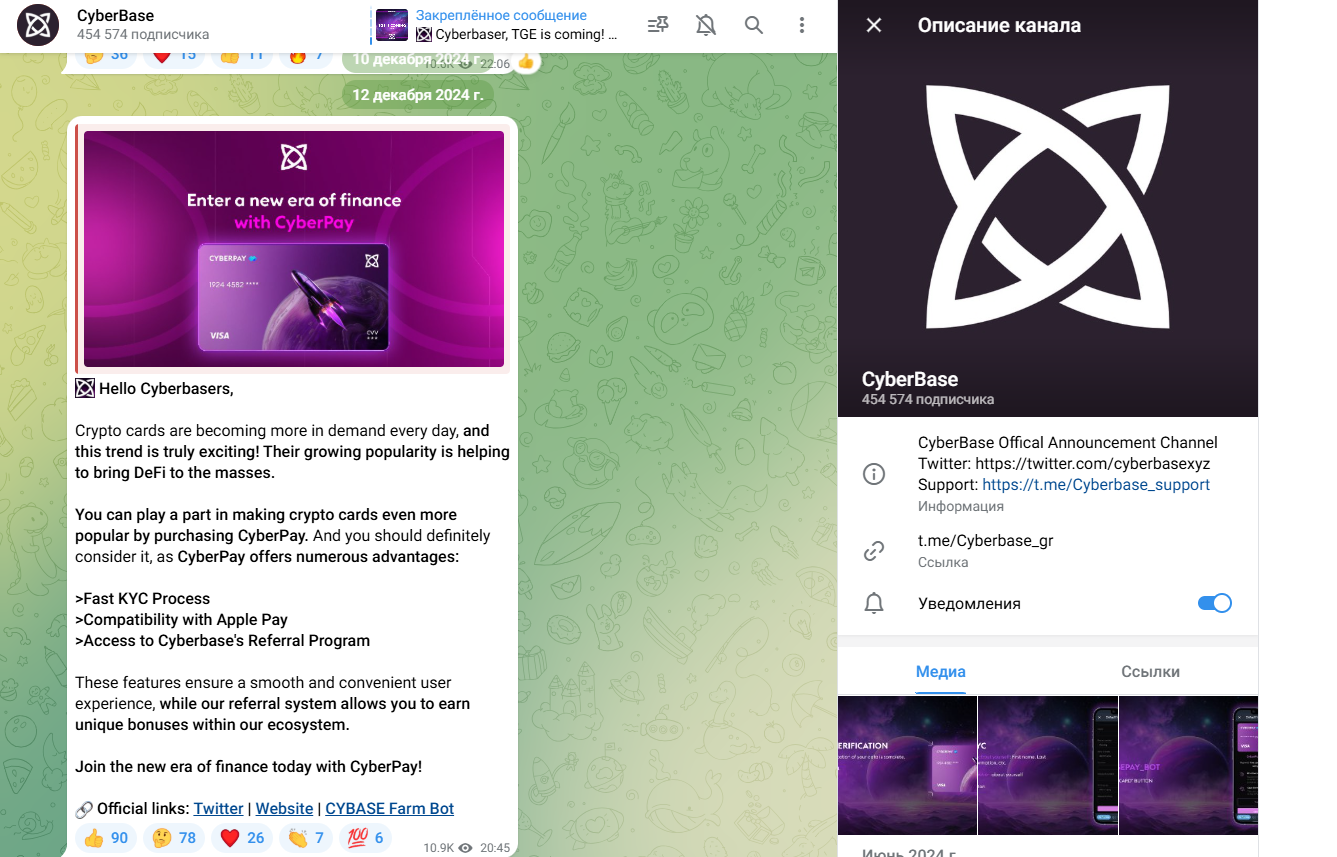Screen dimensions: 1337x857
Task: Open the CyberPay card image in message
Action: [x=294, y=249]
